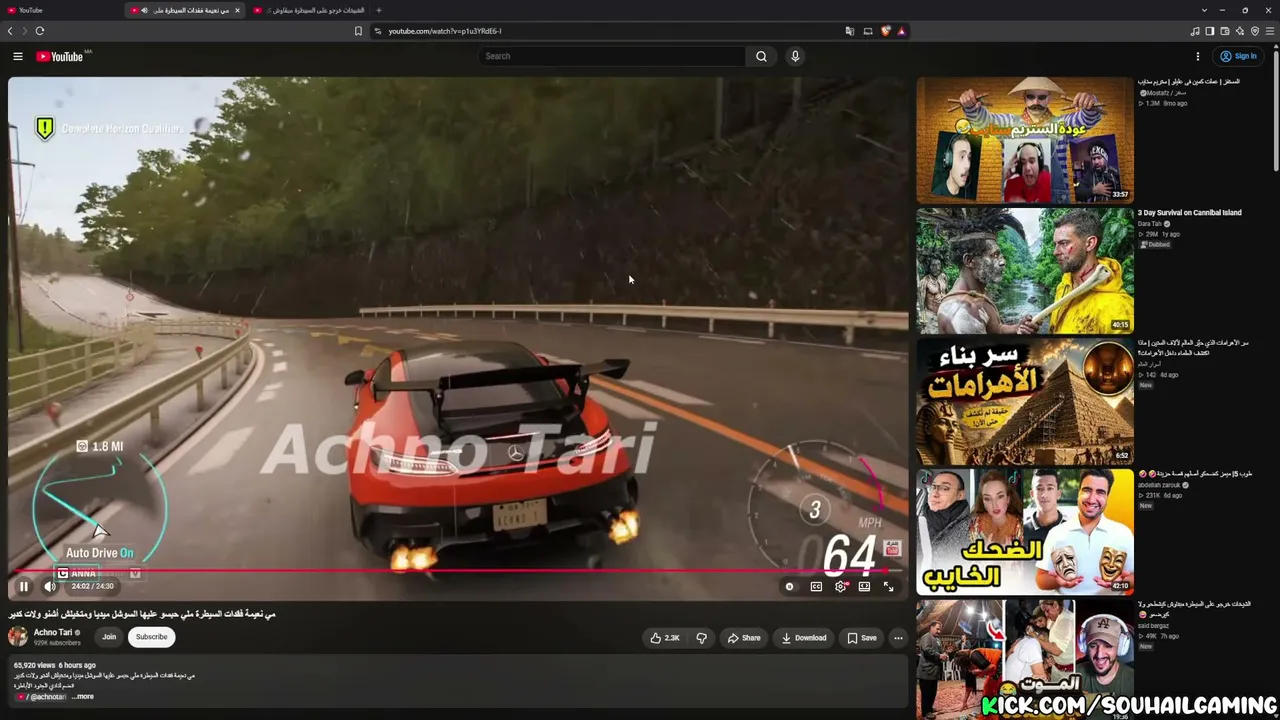The height and width of the screenshot is (720, 1280).
Task: Open more actions below the video
Action: tap(898, 638)
